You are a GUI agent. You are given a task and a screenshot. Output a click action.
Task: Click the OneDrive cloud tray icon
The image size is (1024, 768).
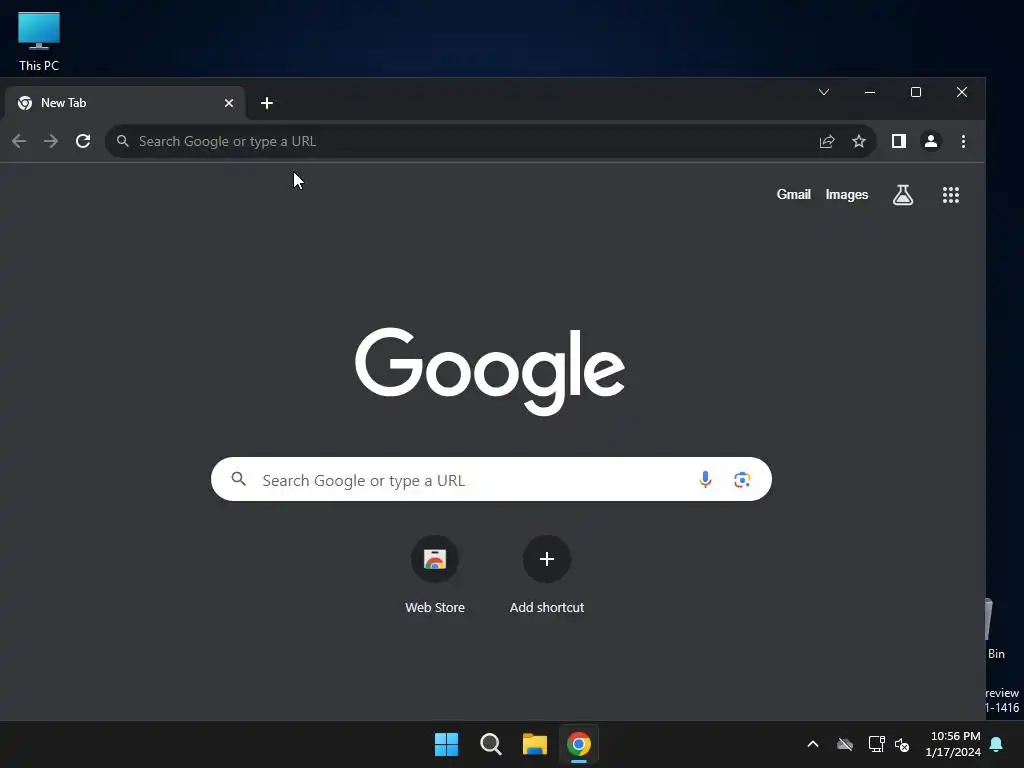(845, 744)
